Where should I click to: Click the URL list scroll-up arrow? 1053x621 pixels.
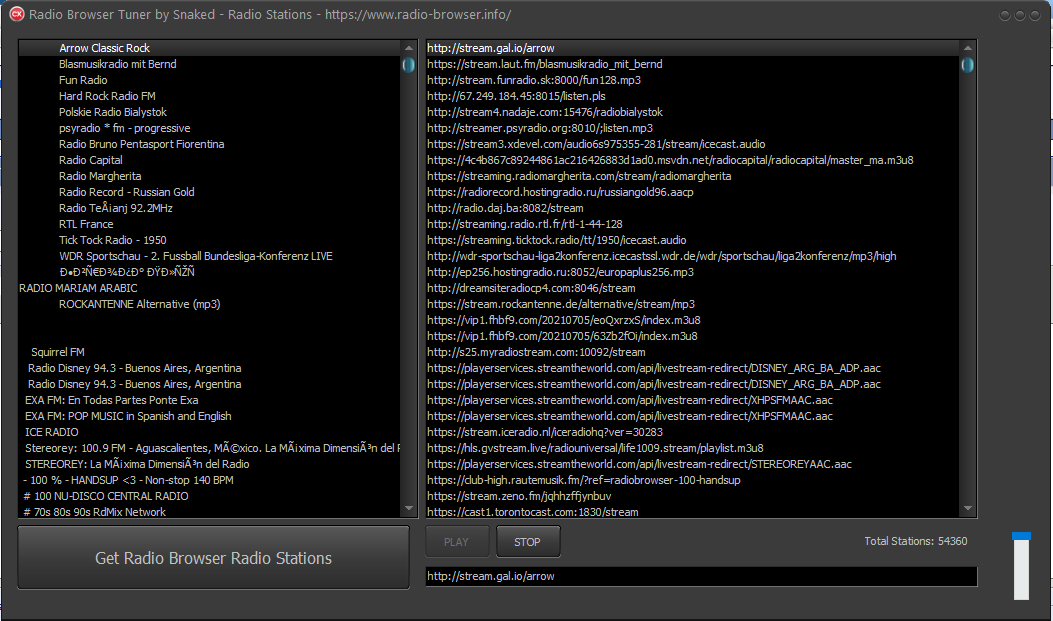pyautogui.click(x=968, y=48)
